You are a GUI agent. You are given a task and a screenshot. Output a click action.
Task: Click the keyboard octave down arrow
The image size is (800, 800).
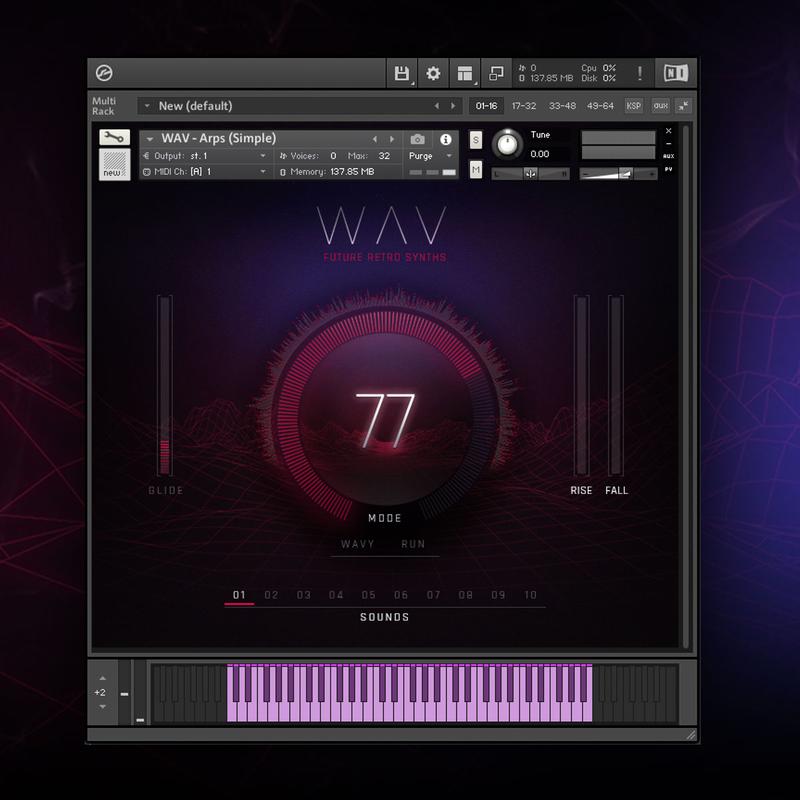(x=103, y=707)
